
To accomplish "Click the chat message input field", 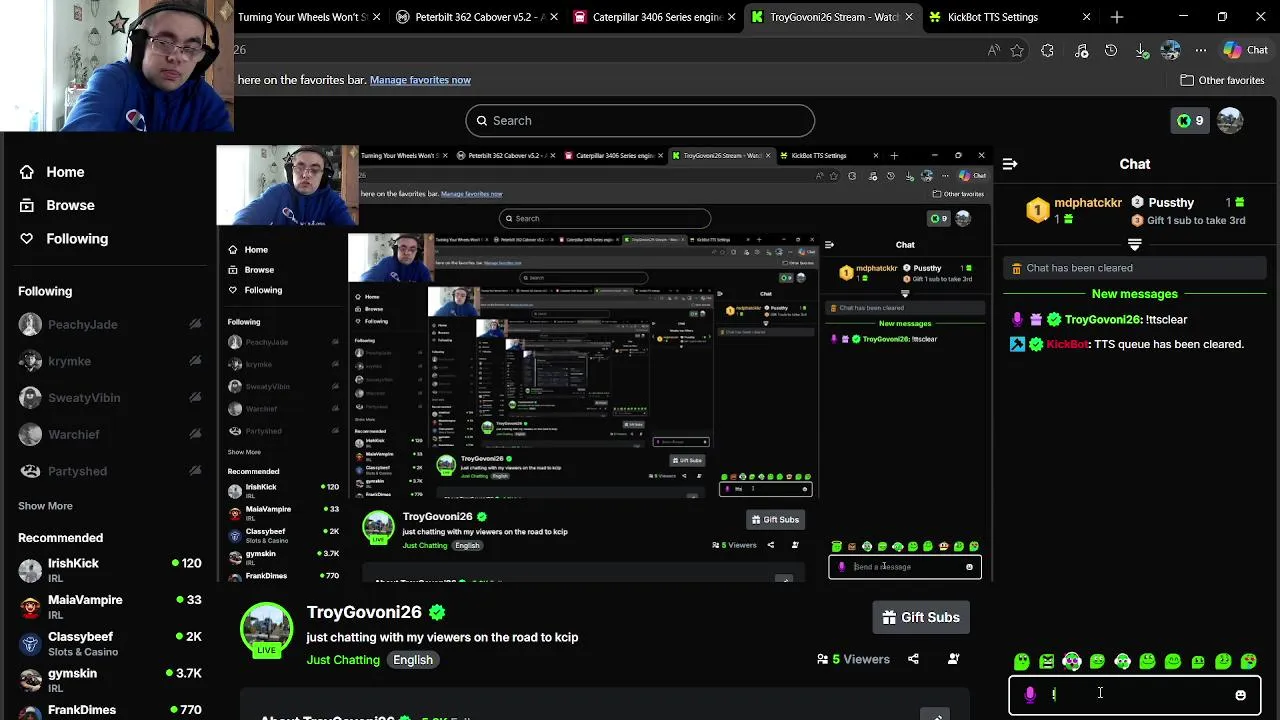I will point(1134,695).
